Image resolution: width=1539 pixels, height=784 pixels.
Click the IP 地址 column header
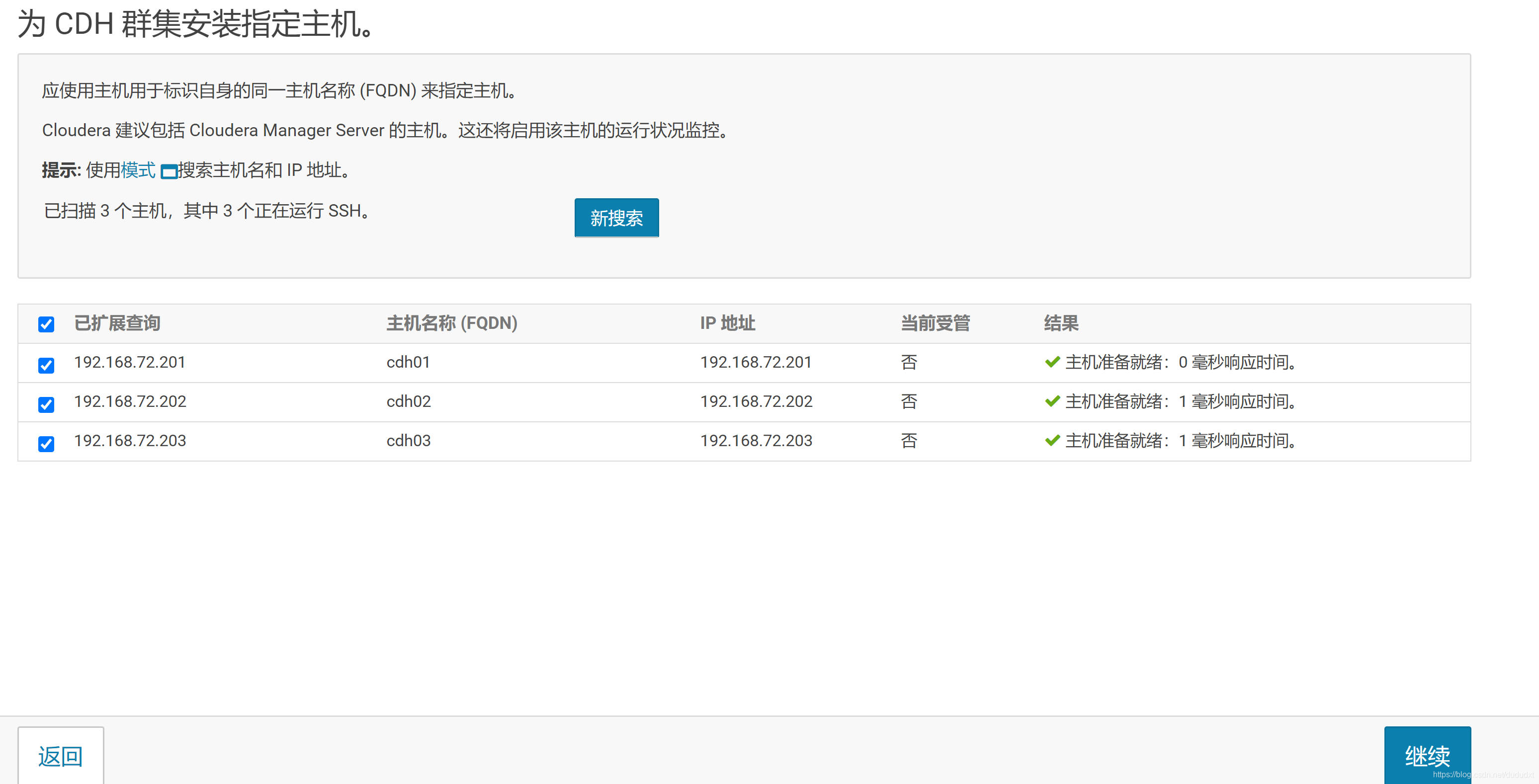[727, 323]
